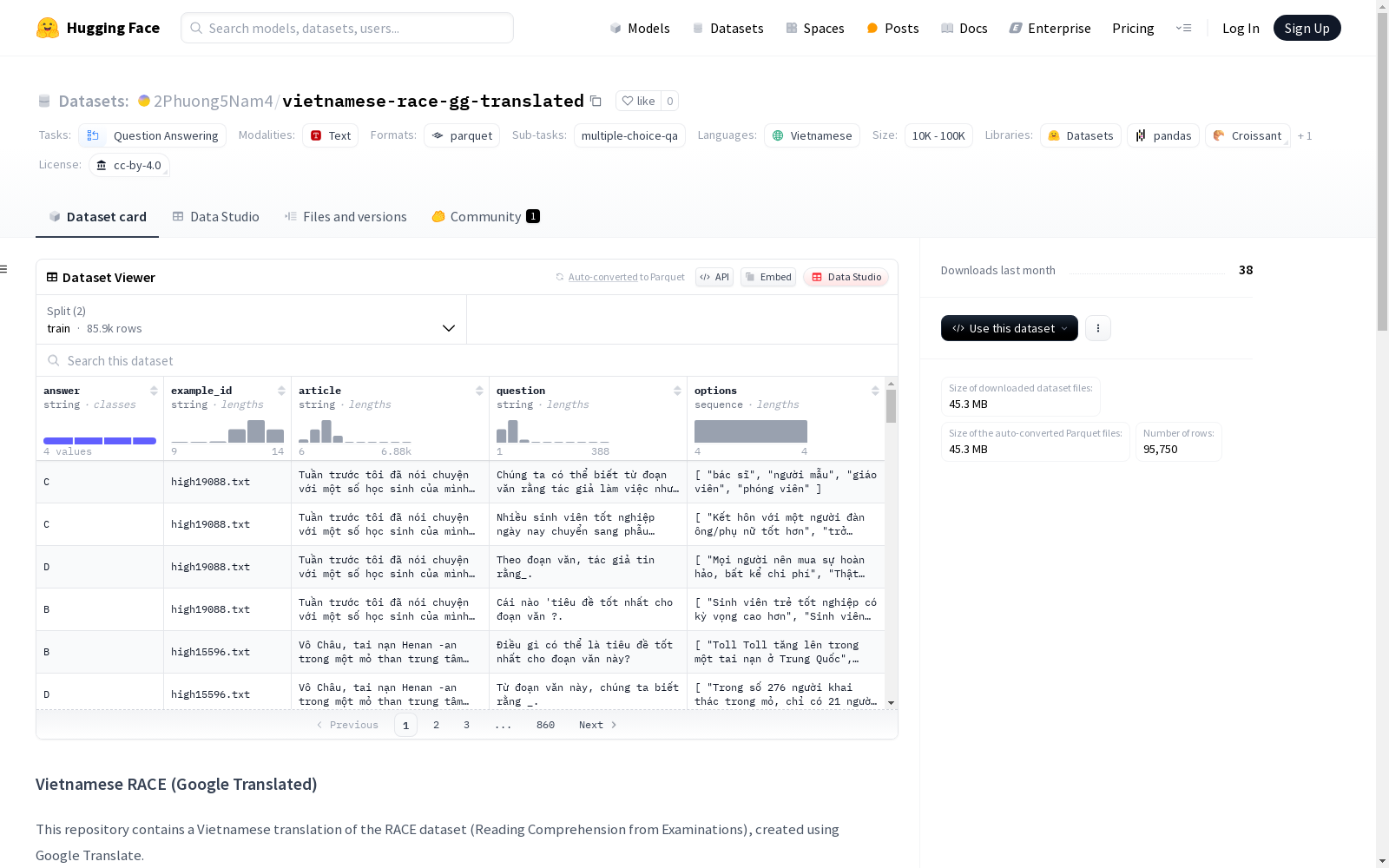Viewport: 1389px width, 868px height.
Task: Click the Sign Up button
Action: pyautogui.click(x=1307, y=28)
